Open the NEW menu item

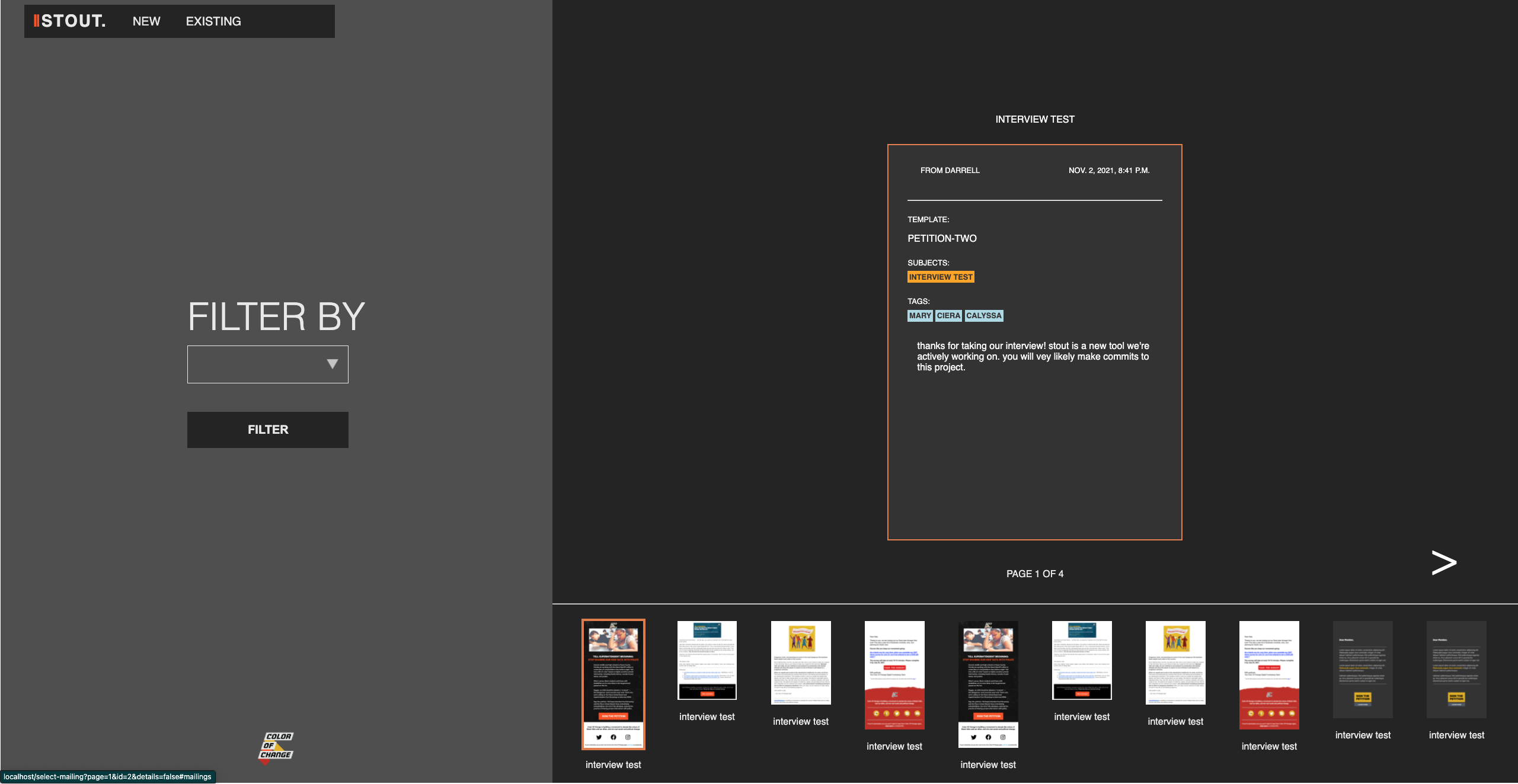click(x=146, y=21)
